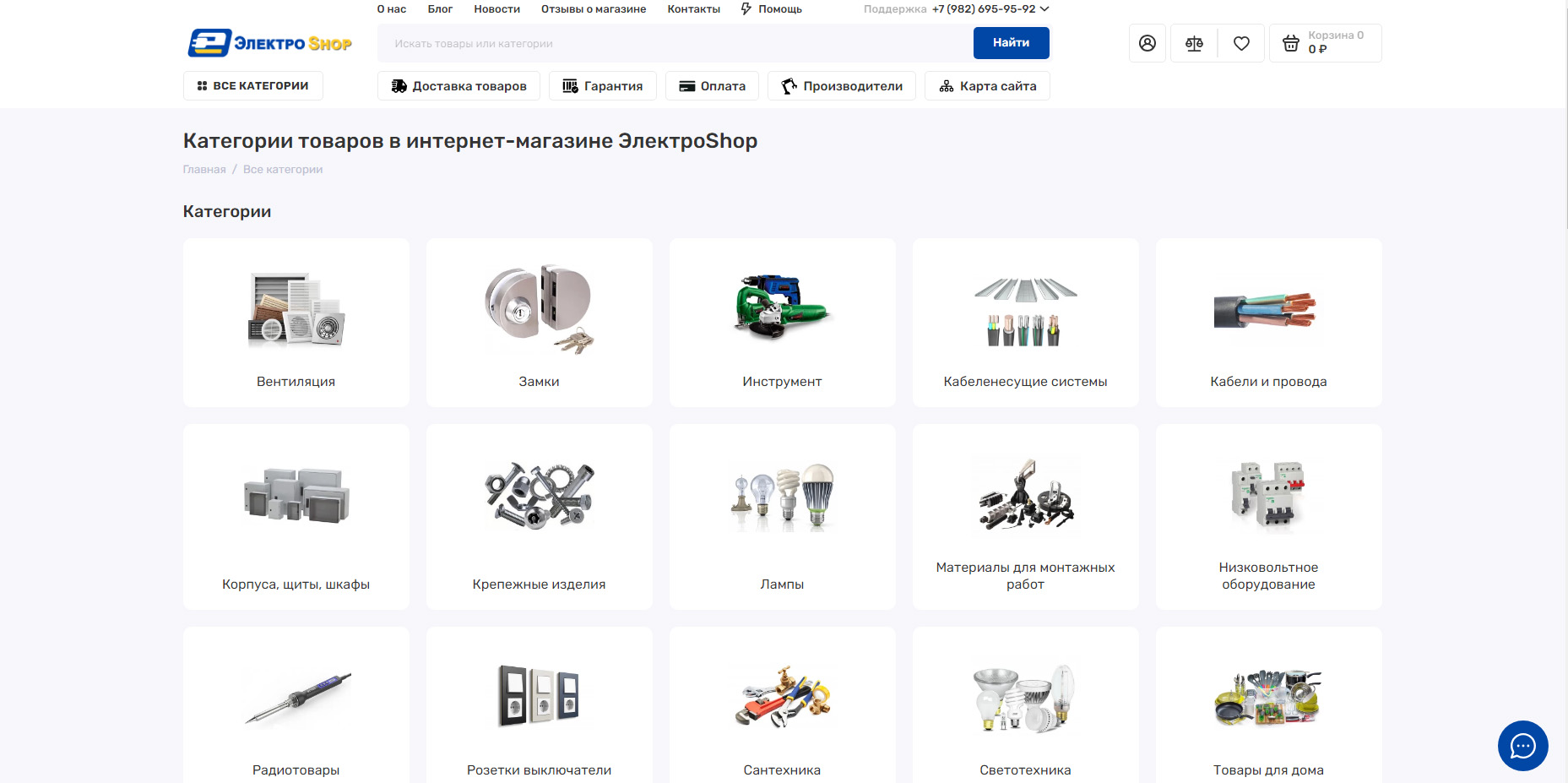Open Корпуса, щиты, шкафы image
1568x783 pixels.
click(x=296, y=495)
